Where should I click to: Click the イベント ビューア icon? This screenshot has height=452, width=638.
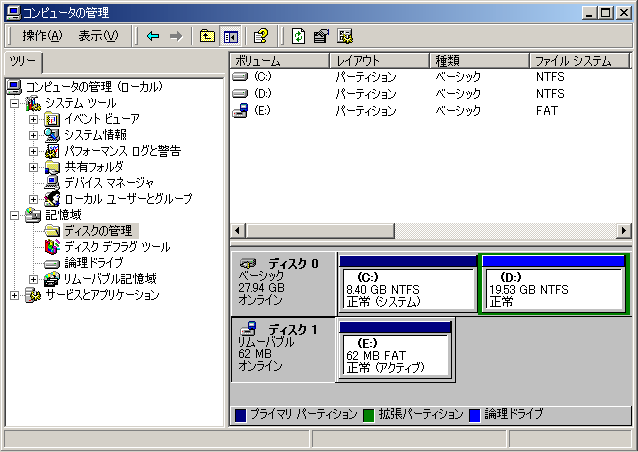point(52,119)
